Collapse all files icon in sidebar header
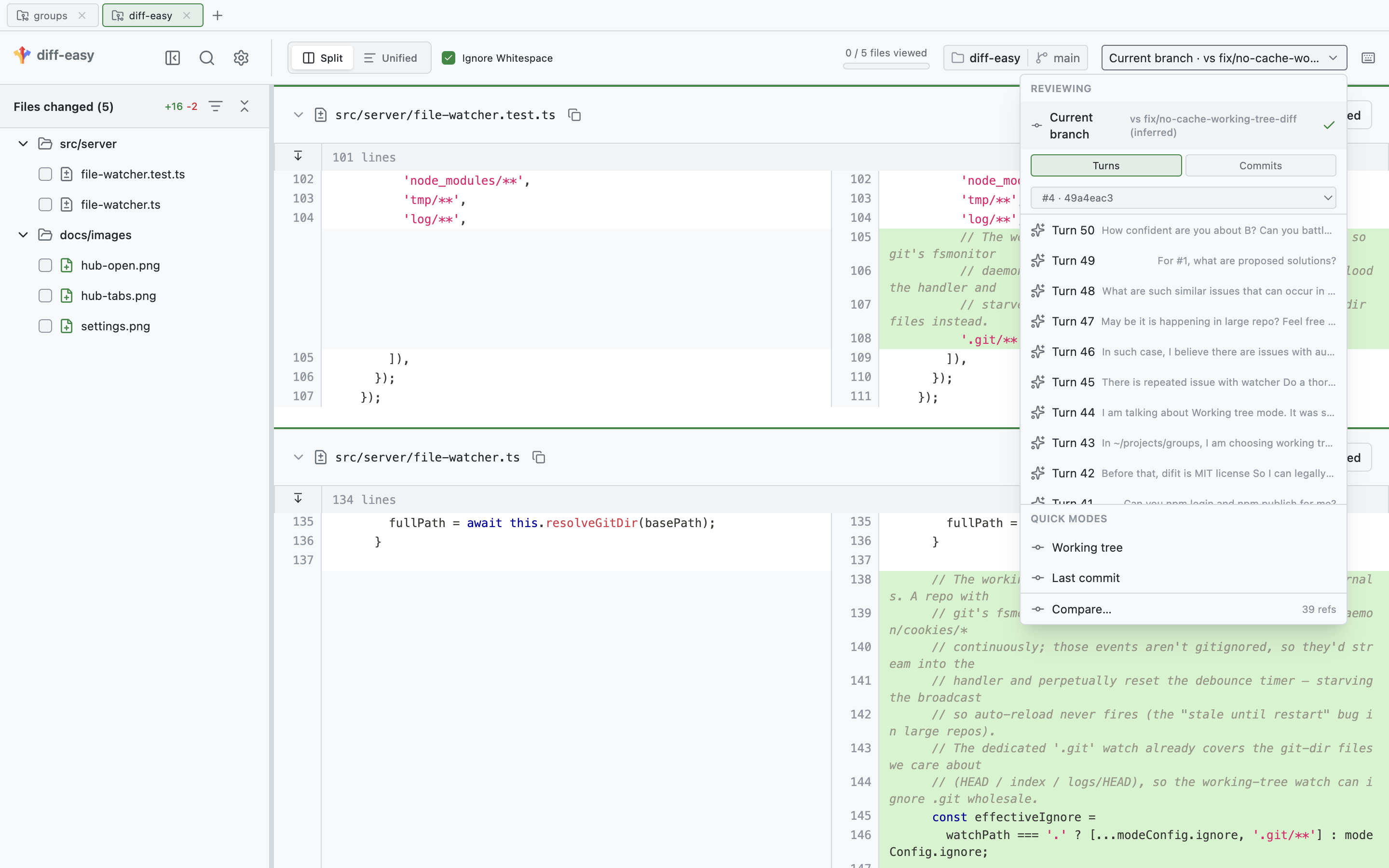This screenshot has height=868, width=1389. click(x=245, y=106)
